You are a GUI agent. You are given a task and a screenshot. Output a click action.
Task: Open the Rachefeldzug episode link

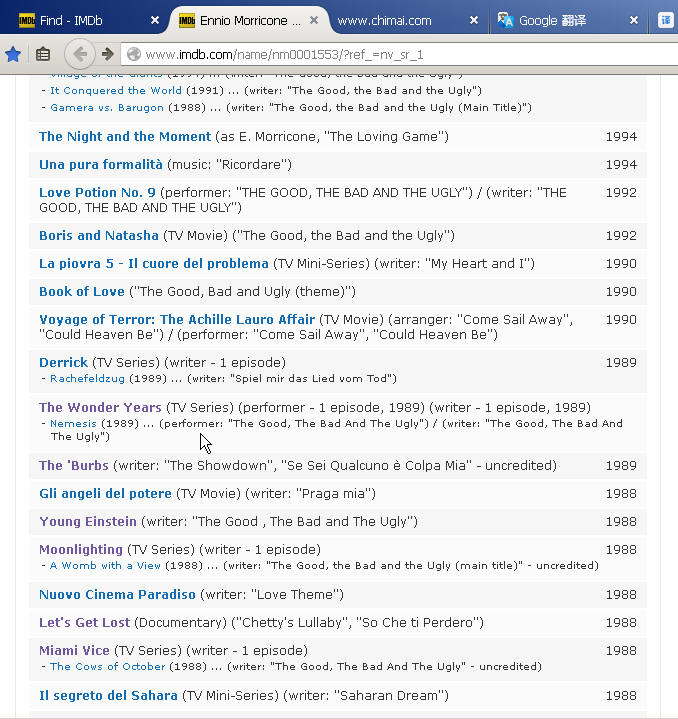(88, 378)
